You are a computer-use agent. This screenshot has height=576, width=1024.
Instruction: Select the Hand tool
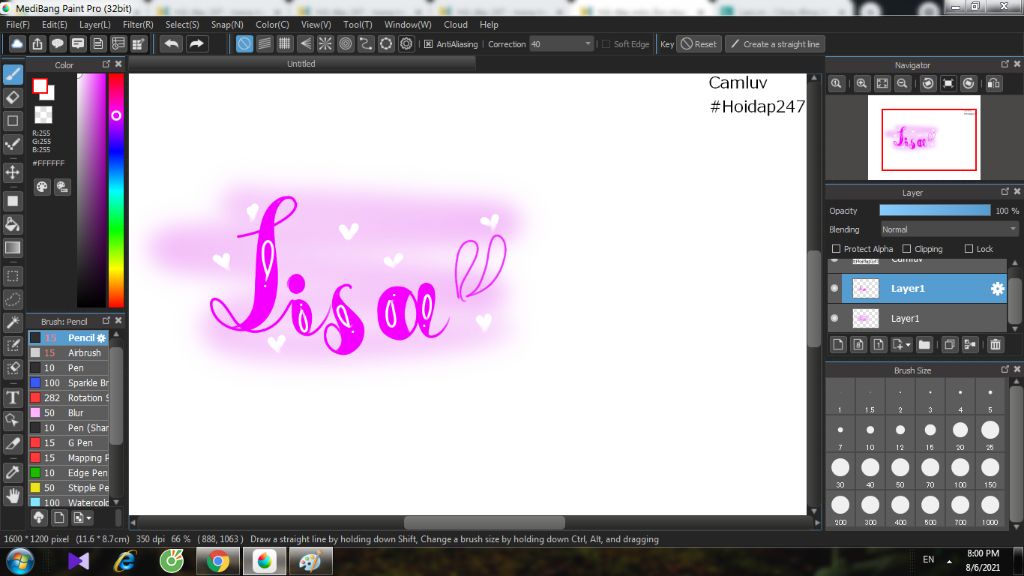(x=12, y=496)
